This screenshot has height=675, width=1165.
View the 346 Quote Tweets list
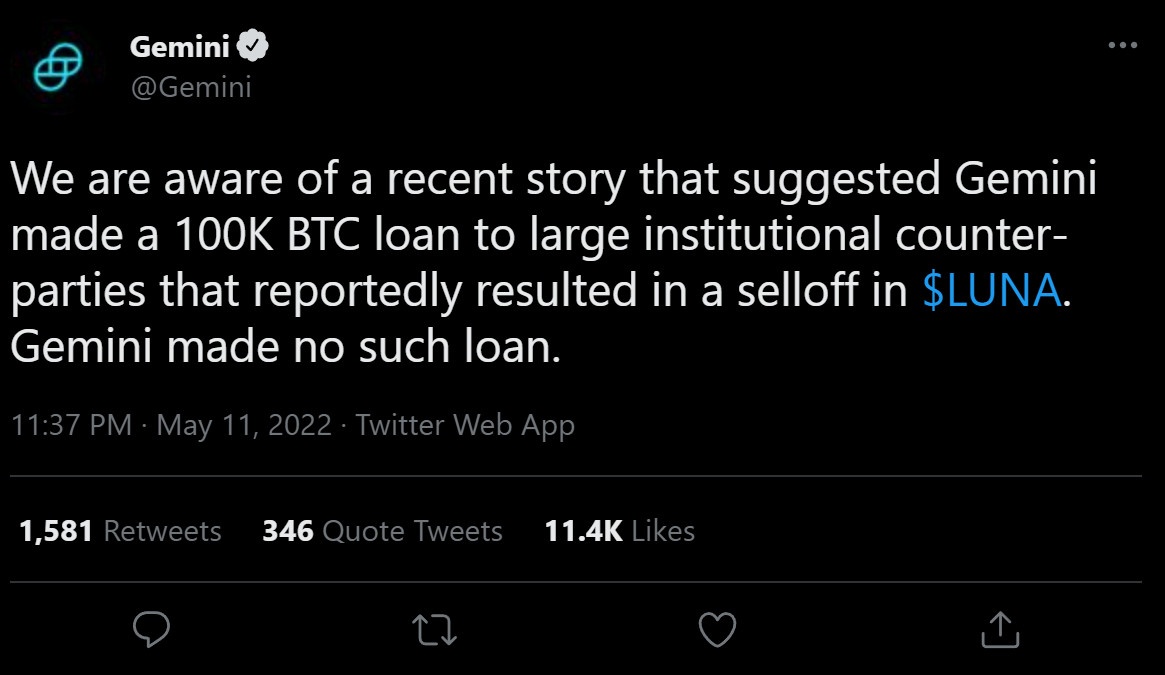pos(382,530)
